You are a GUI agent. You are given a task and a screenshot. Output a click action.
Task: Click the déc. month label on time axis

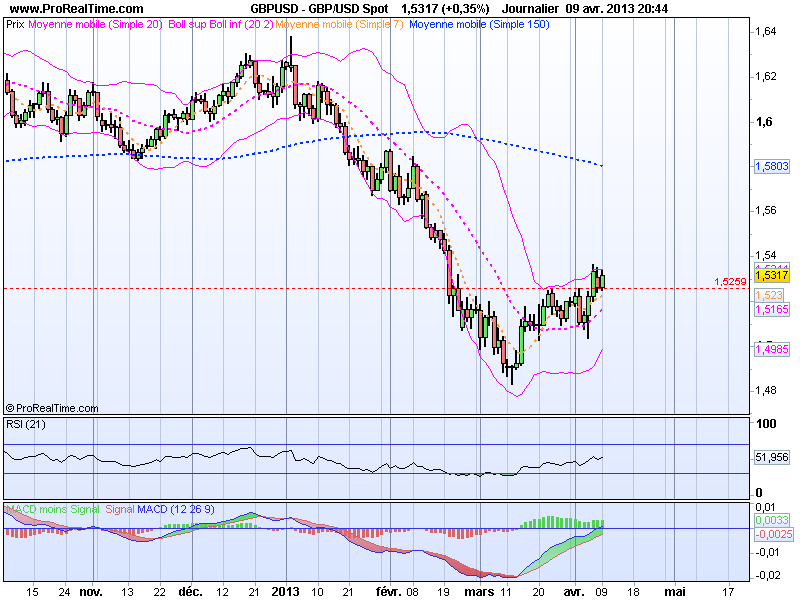(190, 592)
